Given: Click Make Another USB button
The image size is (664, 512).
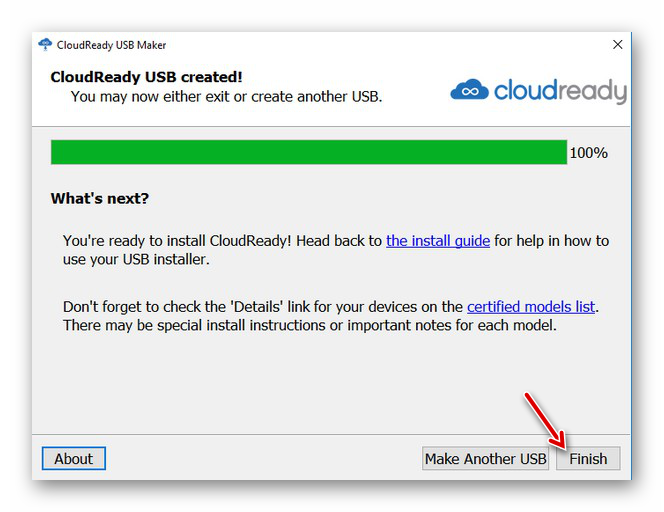Looking at the screenshot, I should (486, 459).
